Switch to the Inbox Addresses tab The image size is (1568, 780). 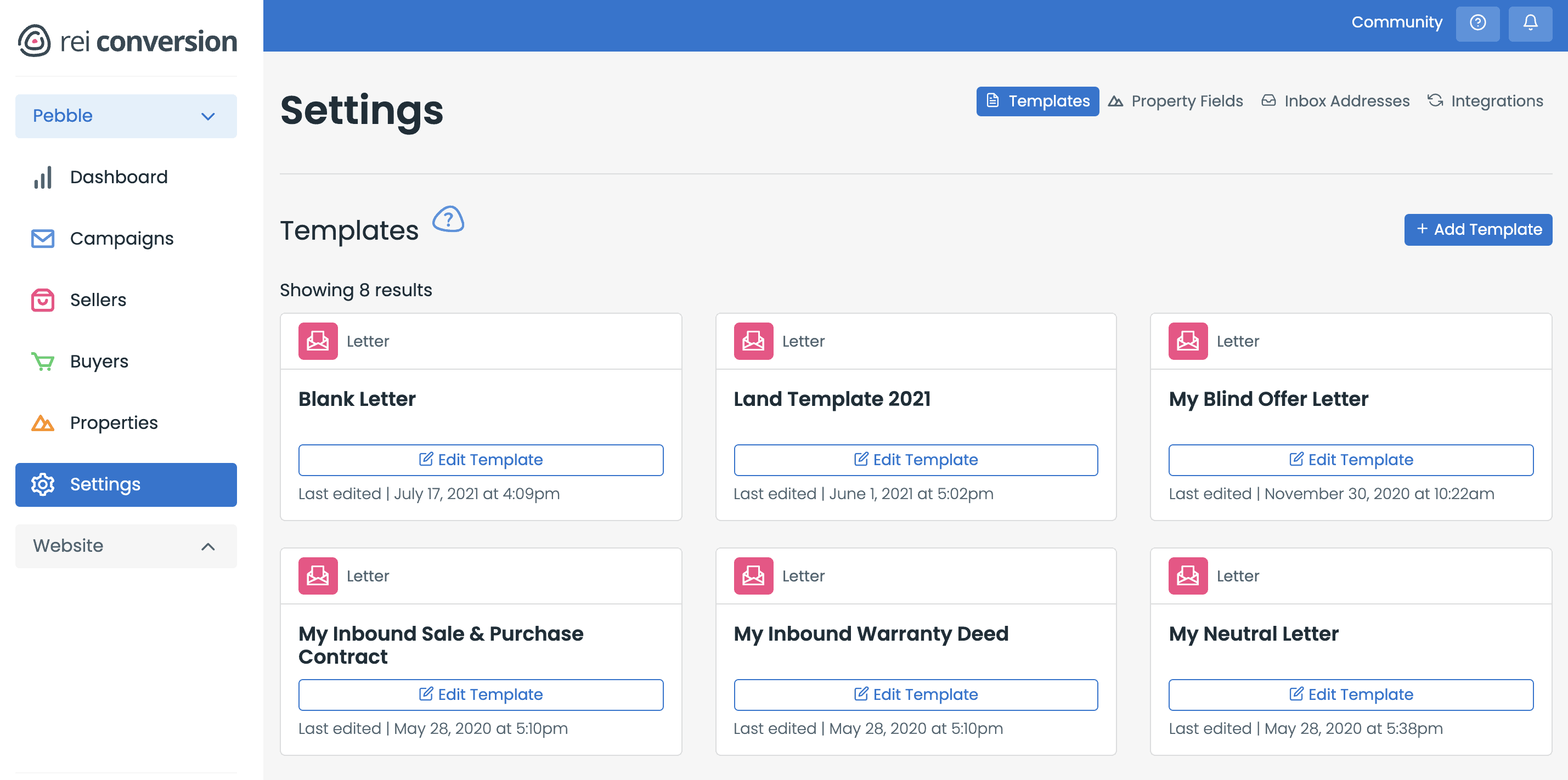[1335, 101]
